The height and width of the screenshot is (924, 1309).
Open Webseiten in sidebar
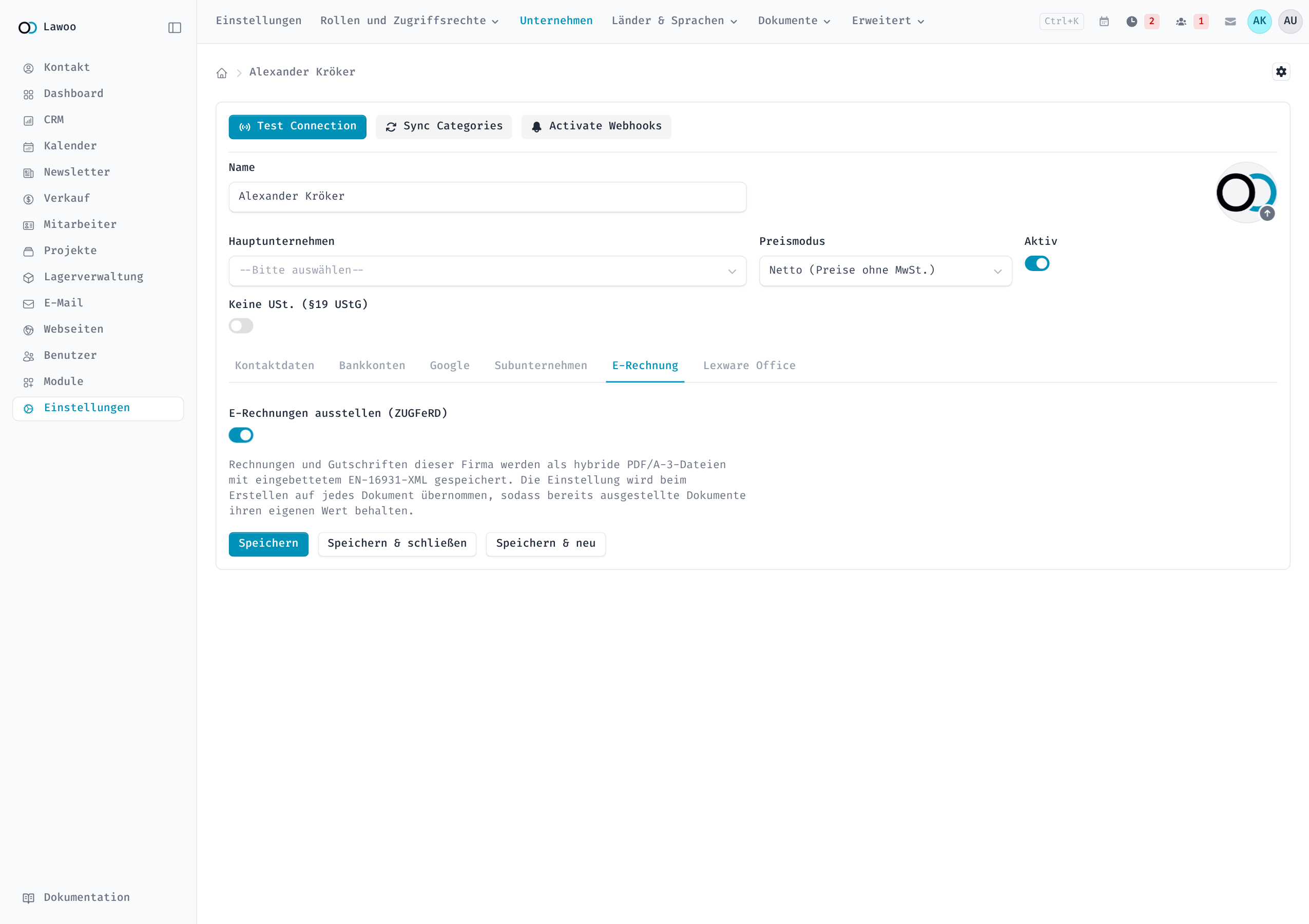[98, 330]
